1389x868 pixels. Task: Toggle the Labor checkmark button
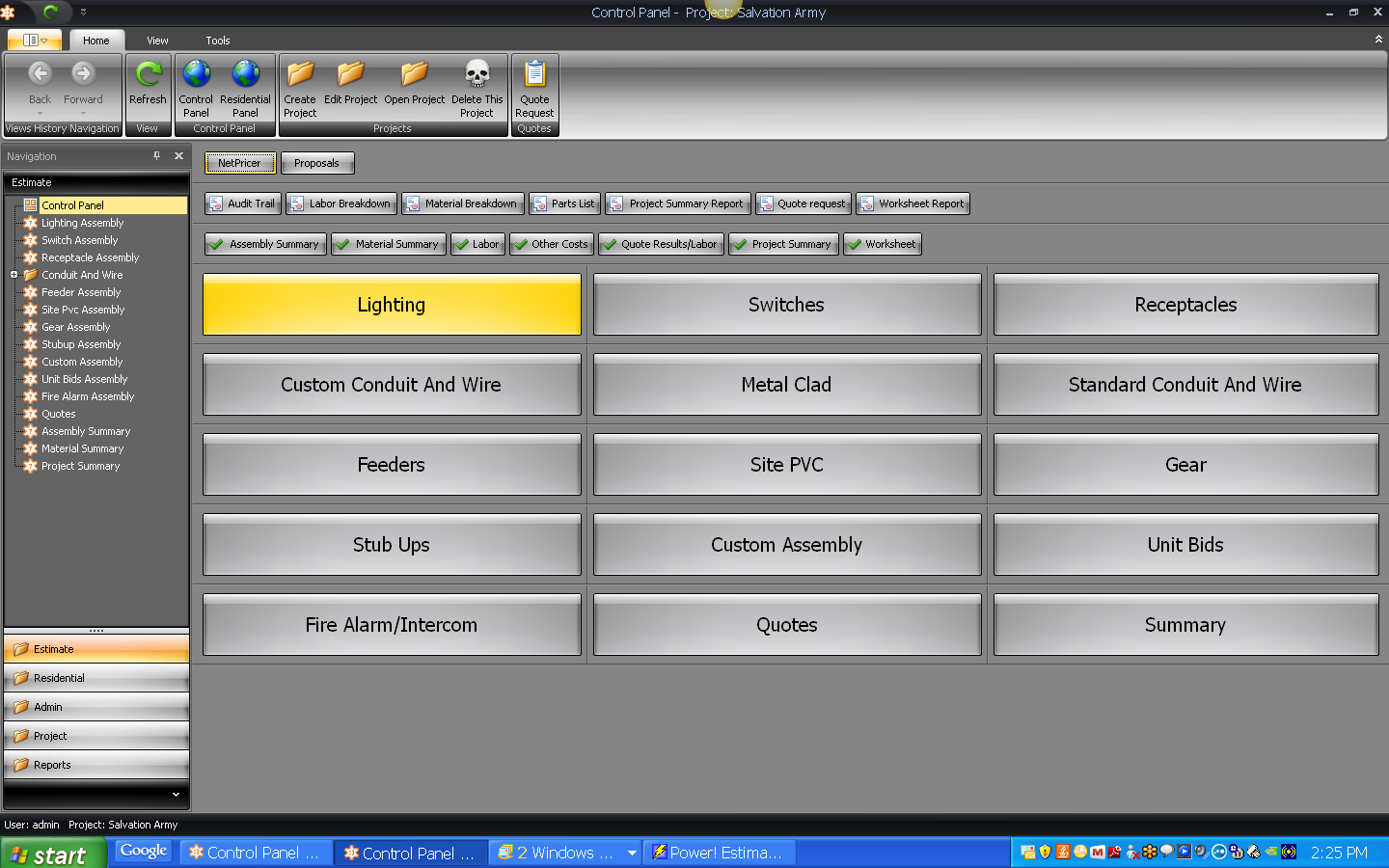click(461, 244)
